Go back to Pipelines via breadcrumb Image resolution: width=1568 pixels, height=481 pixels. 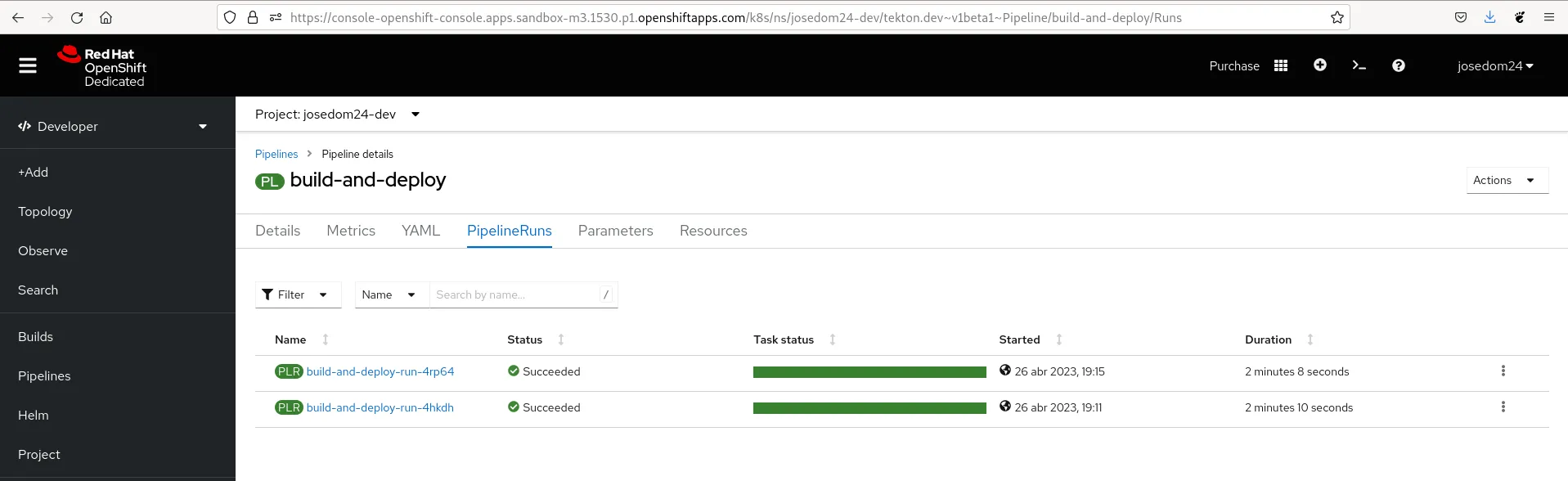click(276, 154)
